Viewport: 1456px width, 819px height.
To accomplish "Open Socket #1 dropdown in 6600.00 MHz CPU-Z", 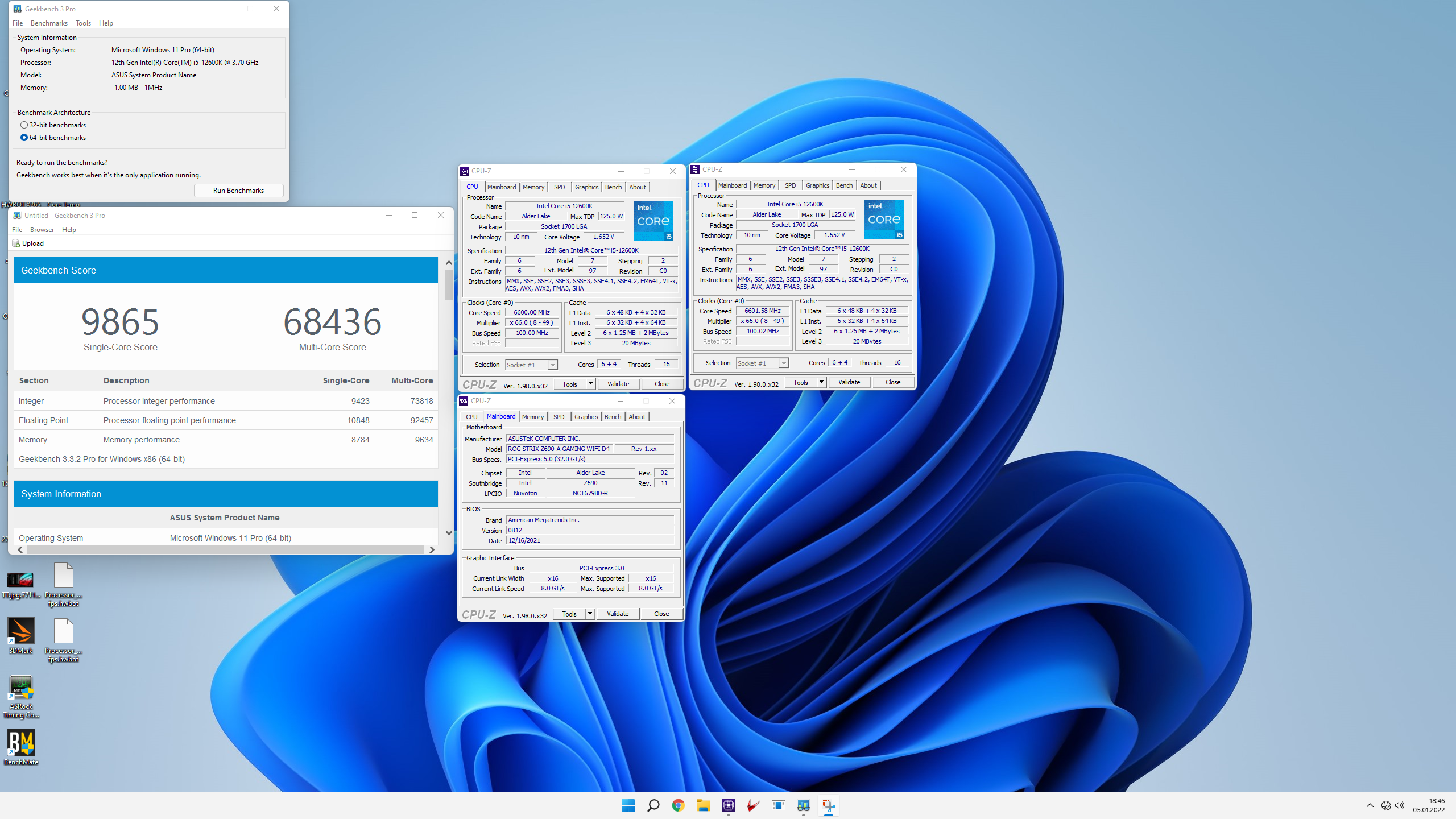I will click(x=552, y=365).
